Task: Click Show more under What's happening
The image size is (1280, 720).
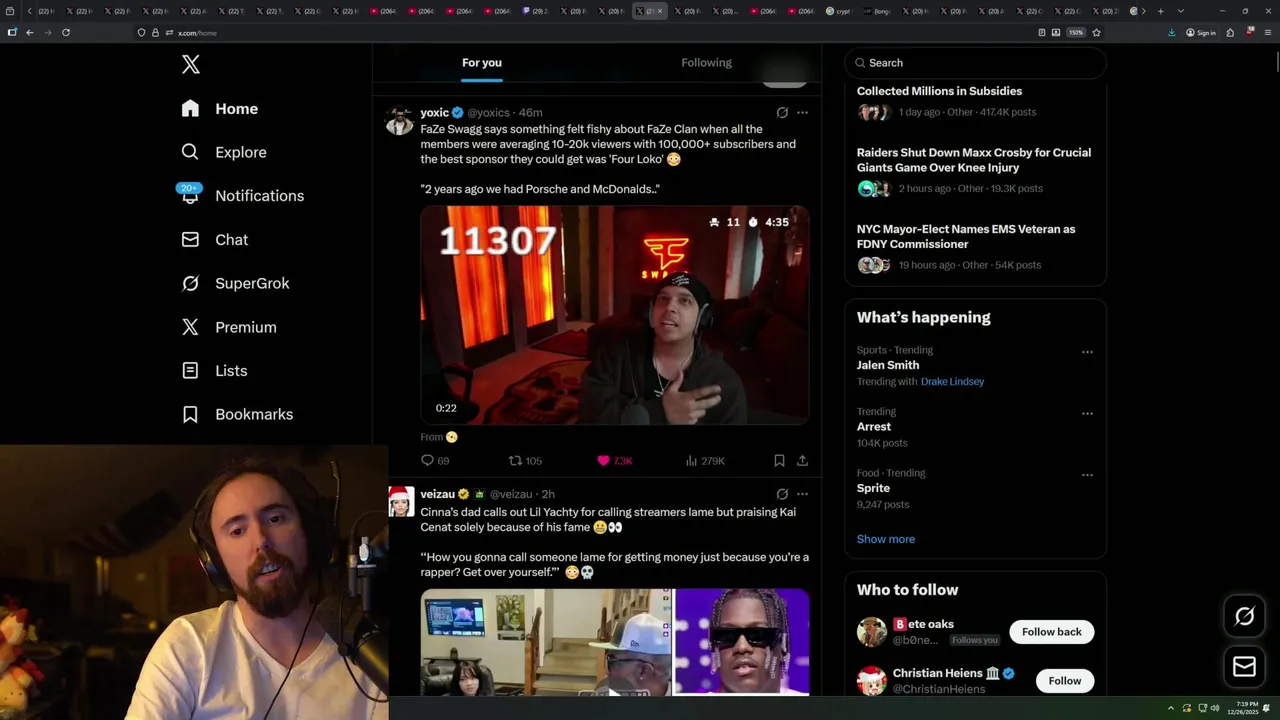Action: (885, 539)
